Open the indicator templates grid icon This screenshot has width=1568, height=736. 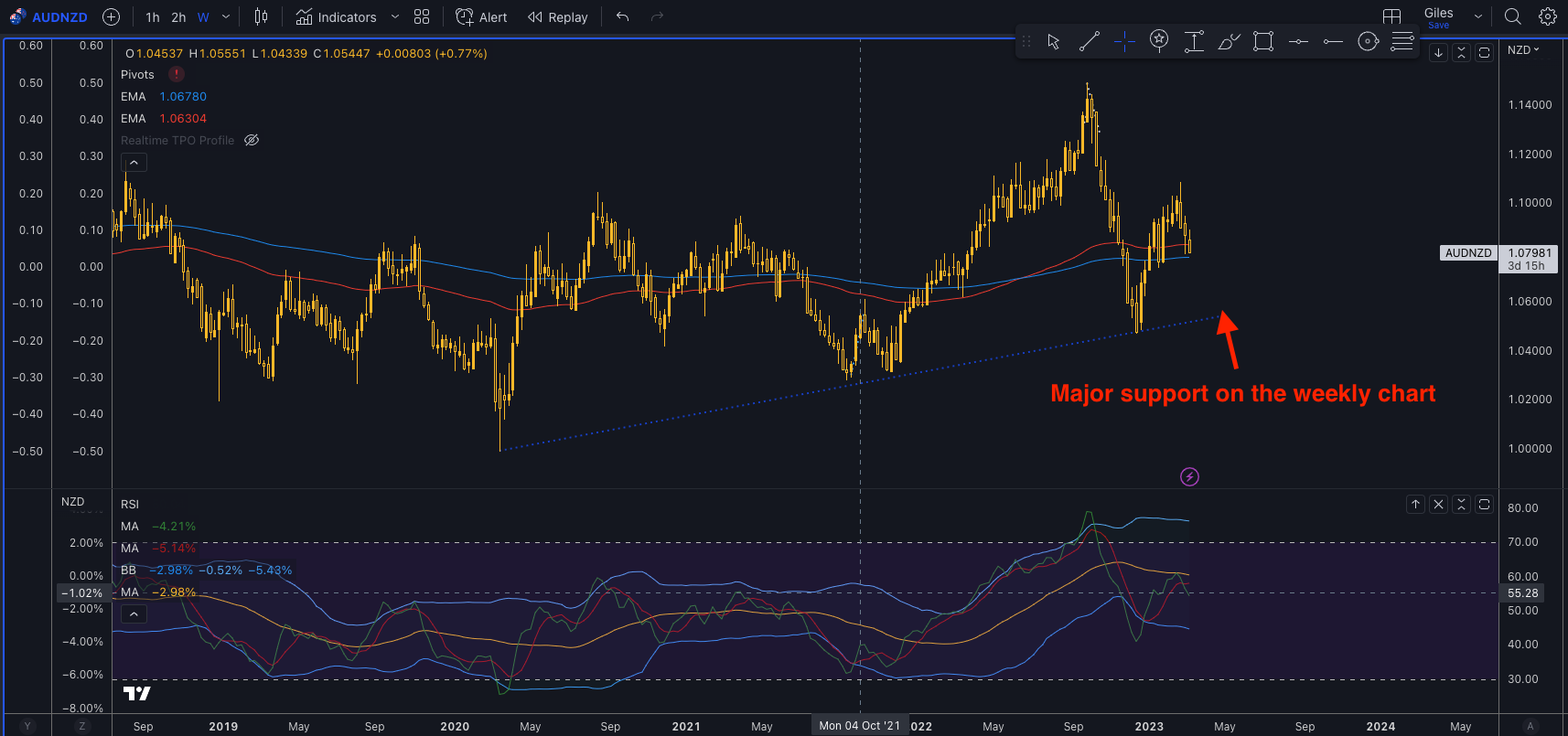click(422, 16)
